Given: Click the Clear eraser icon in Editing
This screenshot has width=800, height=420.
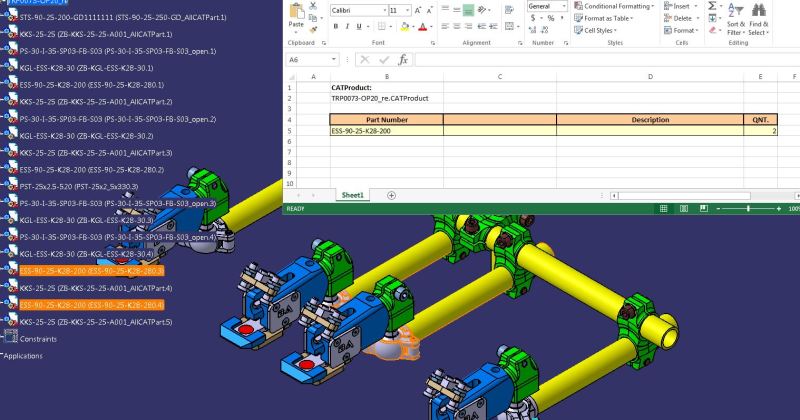Looking at the screenshot, I should pos(712,30).
